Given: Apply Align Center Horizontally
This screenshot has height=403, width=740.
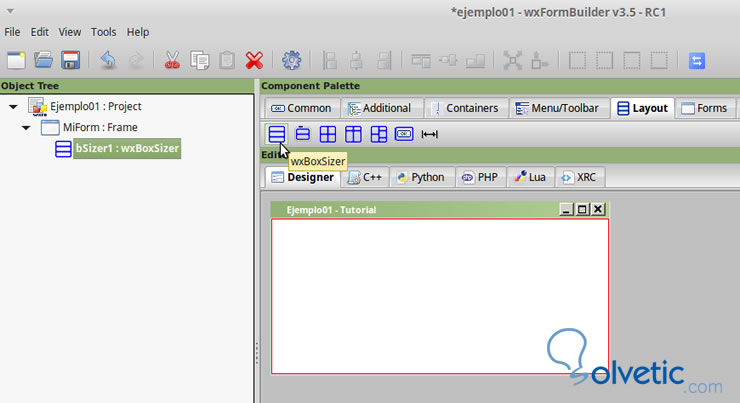Looking at the screenshot, I should 356,60.
